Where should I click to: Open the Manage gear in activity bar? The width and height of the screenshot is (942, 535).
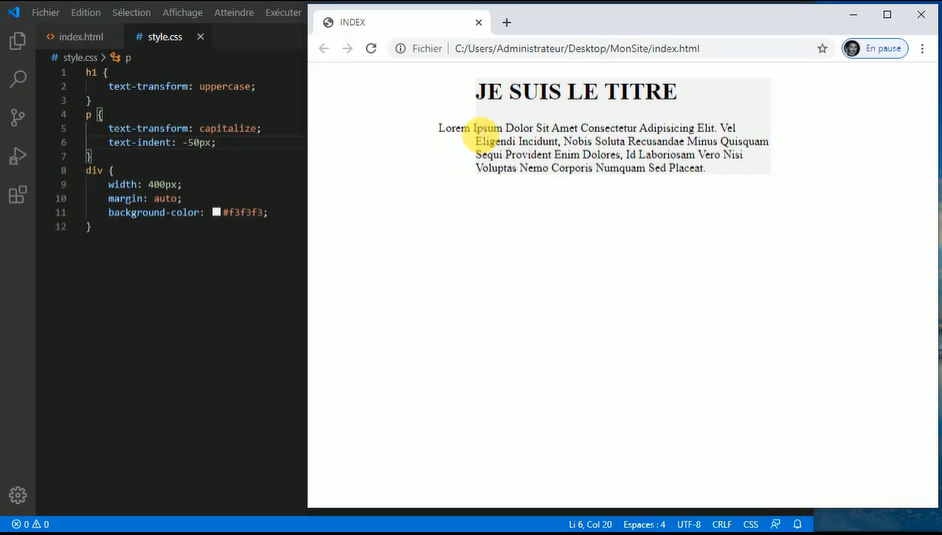tap(17, 495)
